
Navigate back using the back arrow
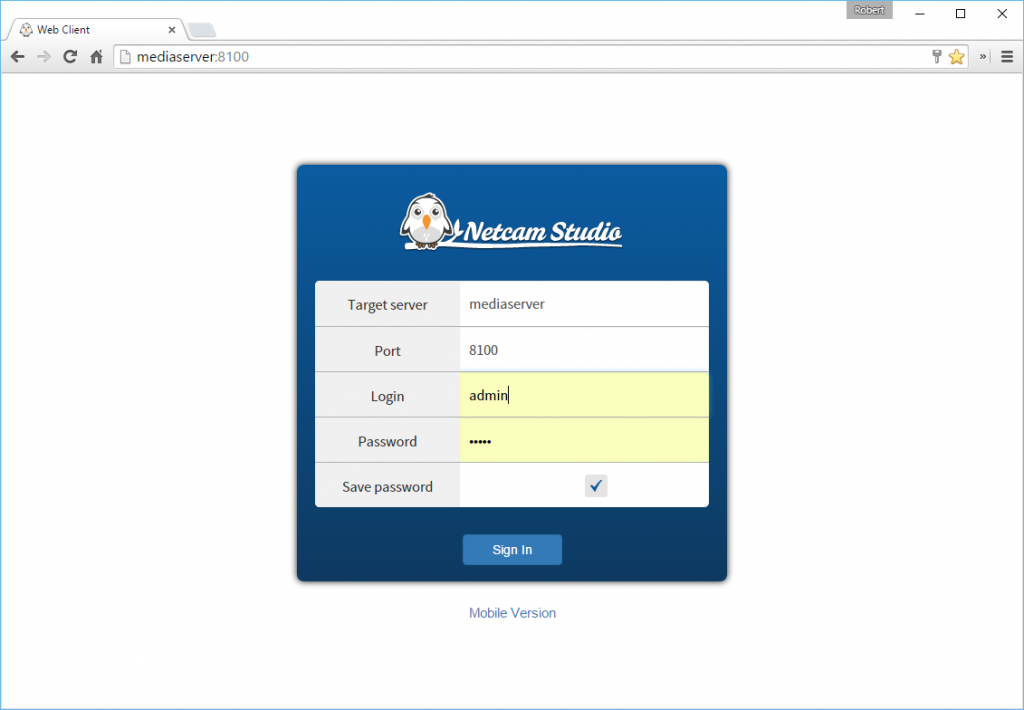[17, 56]
